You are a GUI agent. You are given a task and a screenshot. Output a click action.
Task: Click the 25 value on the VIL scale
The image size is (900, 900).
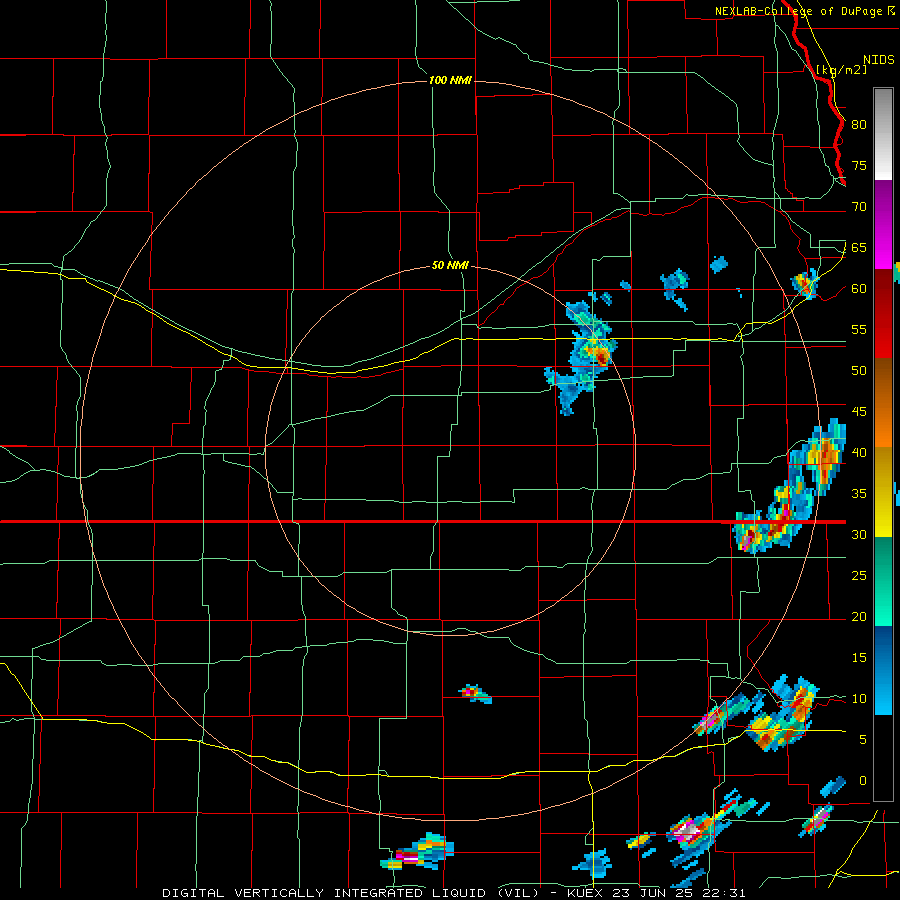coord(859,575)
